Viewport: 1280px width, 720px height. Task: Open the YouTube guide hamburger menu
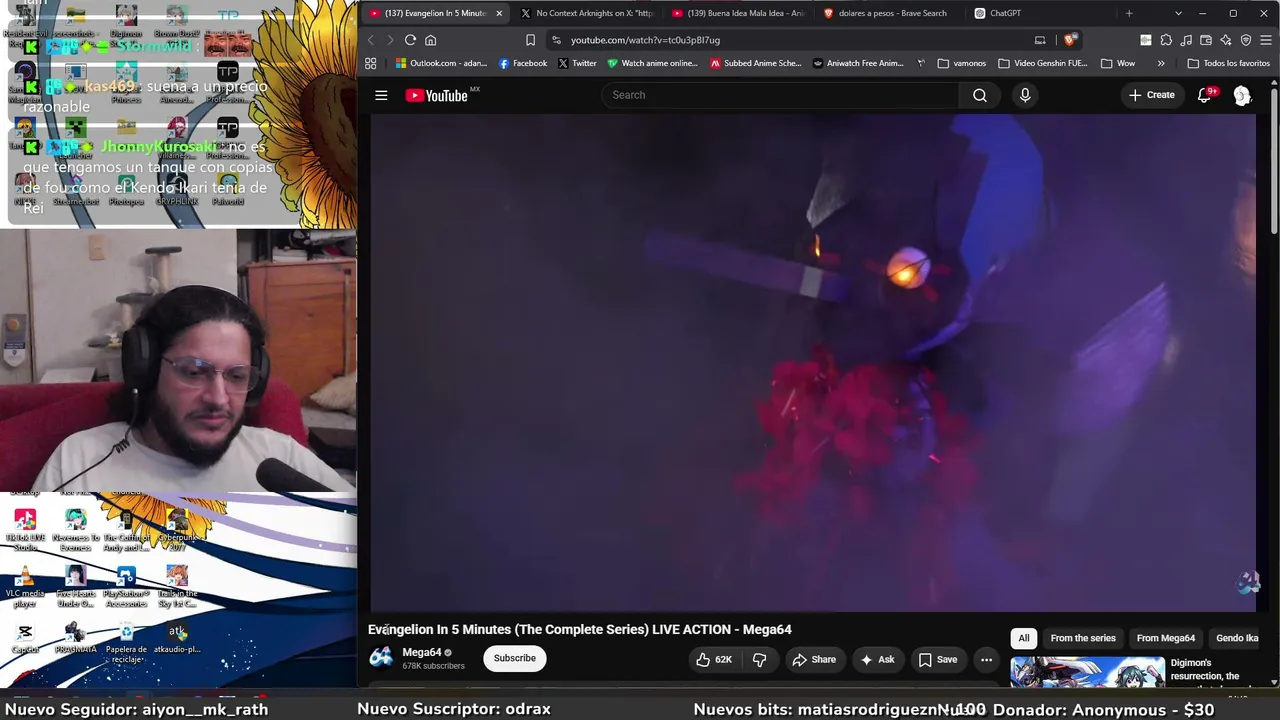coord(381,95)
